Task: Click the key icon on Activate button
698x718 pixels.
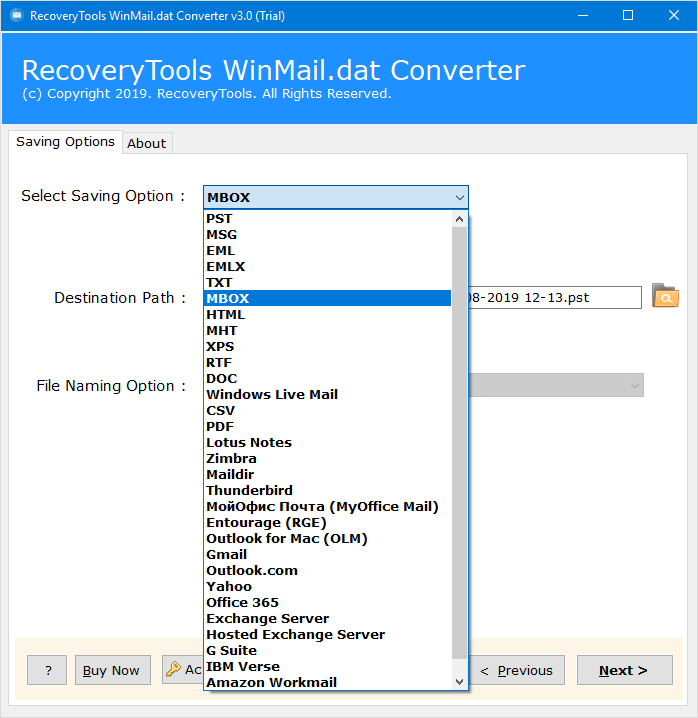Action: [173, 669]
